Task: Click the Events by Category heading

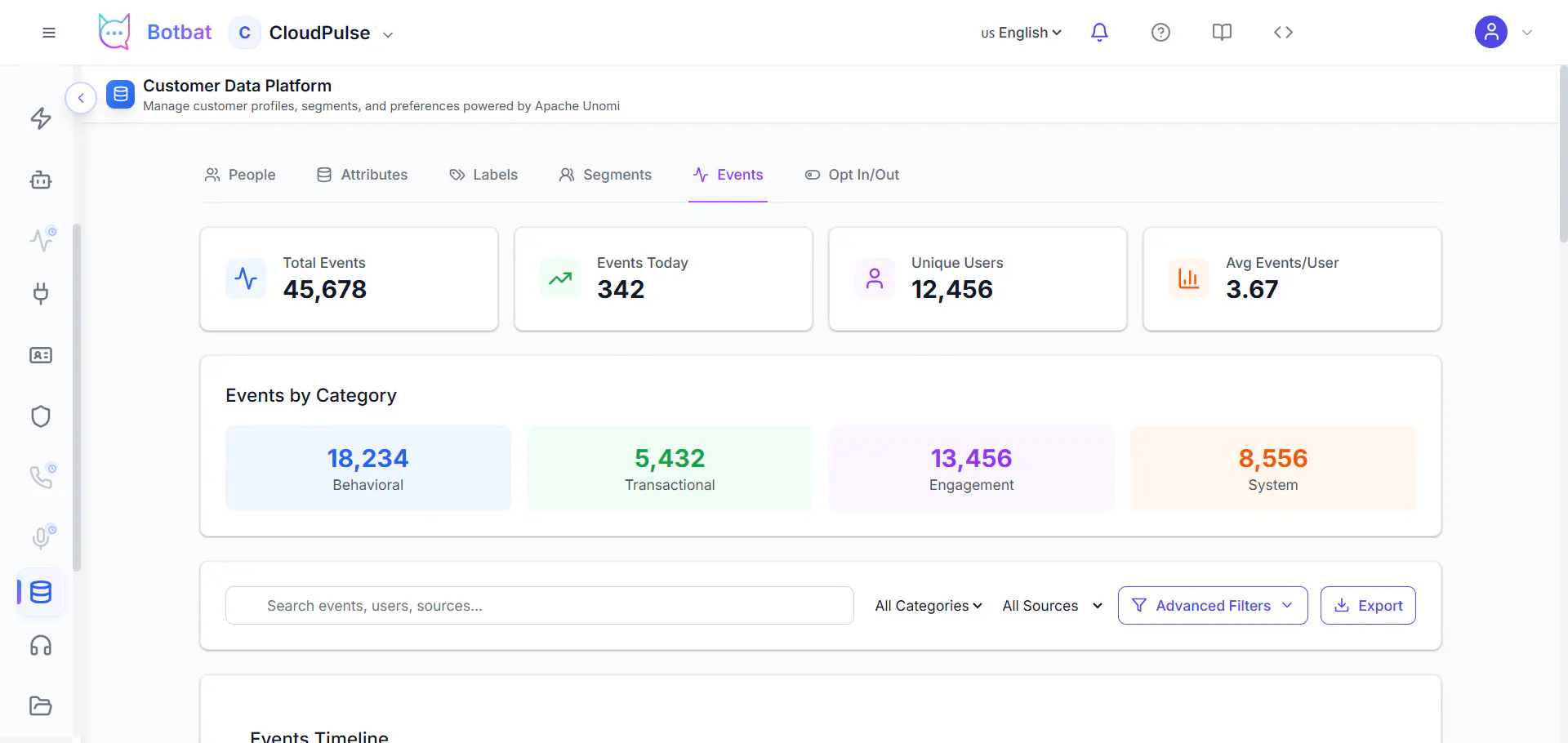Action: point(311,395)
